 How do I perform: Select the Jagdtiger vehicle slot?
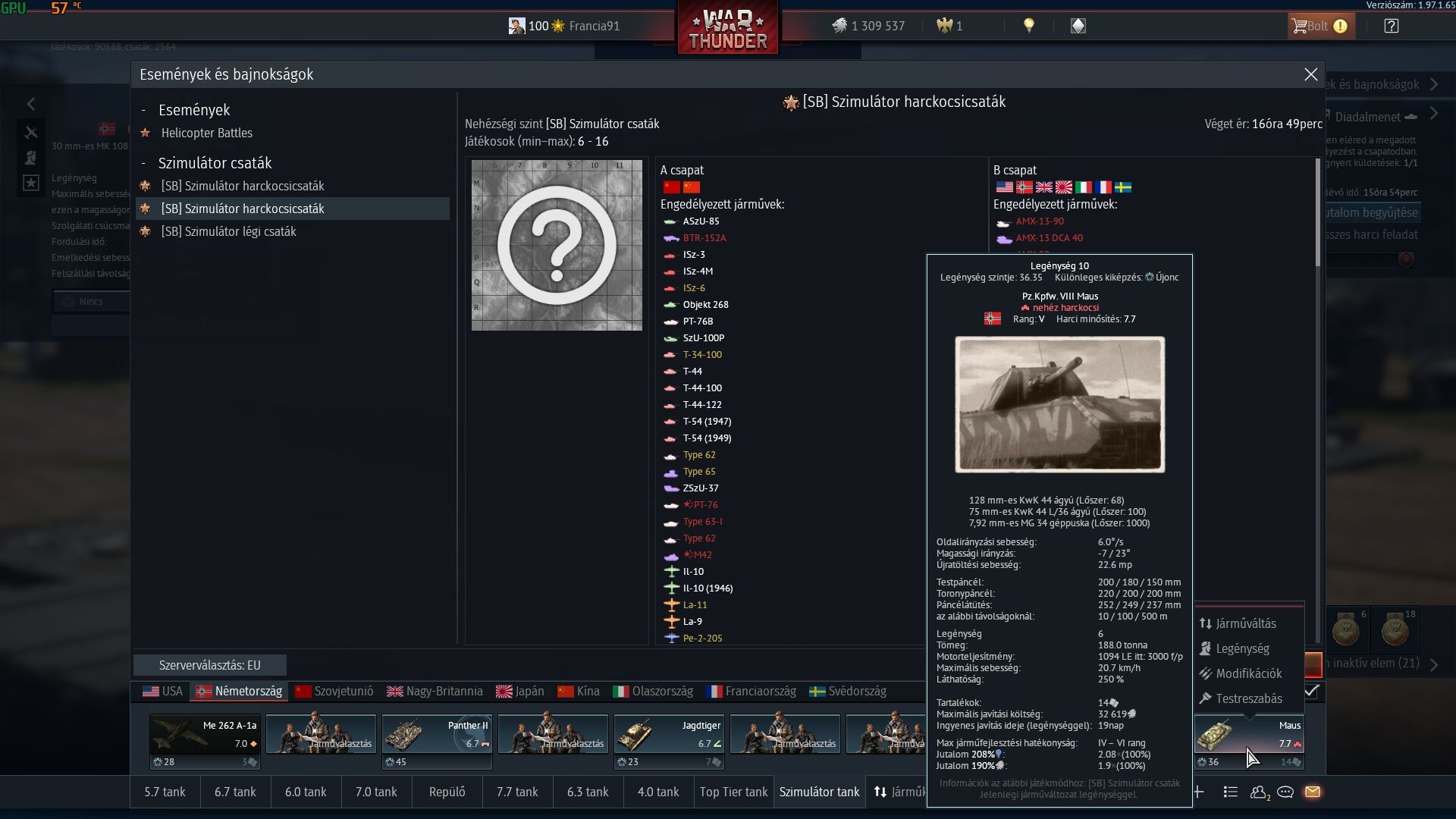(669, 742)
